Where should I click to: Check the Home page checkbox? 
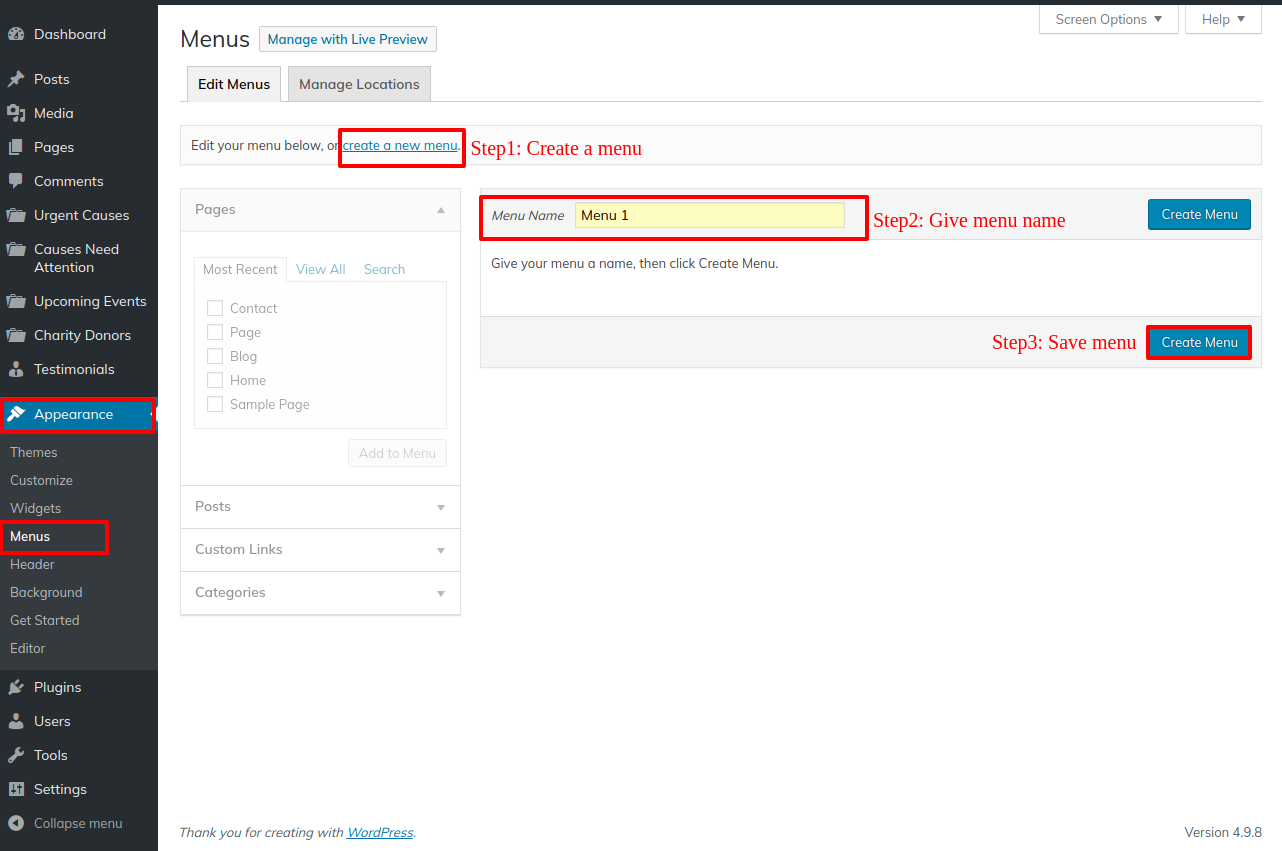(x=215, y=380)
